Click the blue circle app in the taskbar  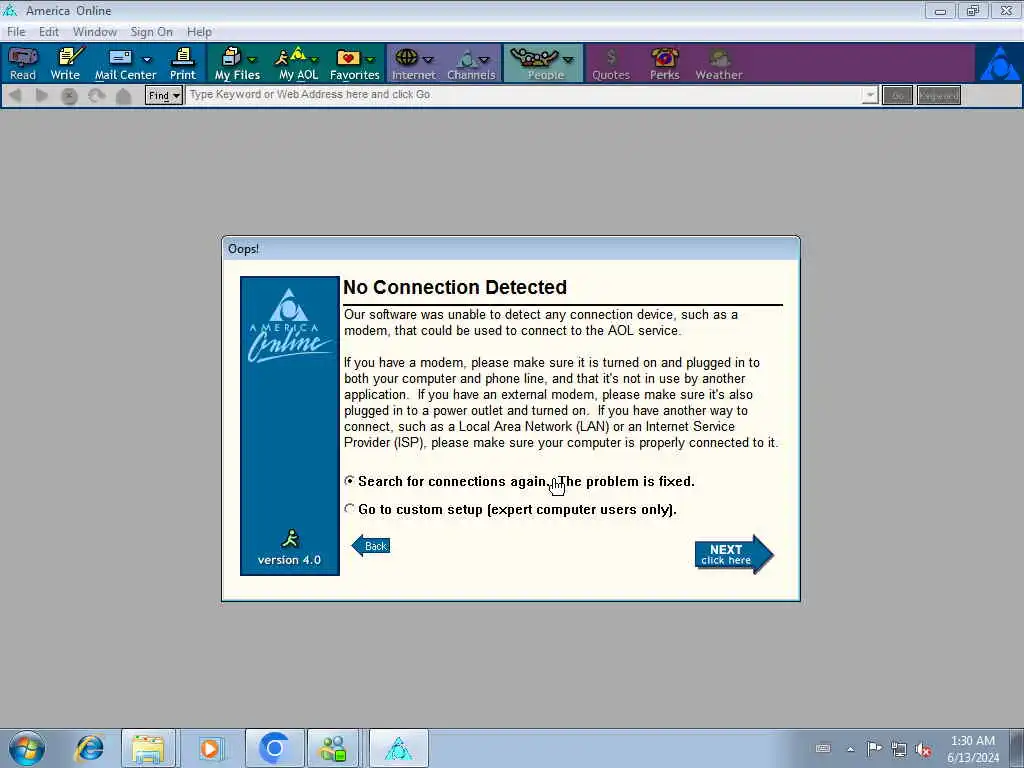(274, 748)
